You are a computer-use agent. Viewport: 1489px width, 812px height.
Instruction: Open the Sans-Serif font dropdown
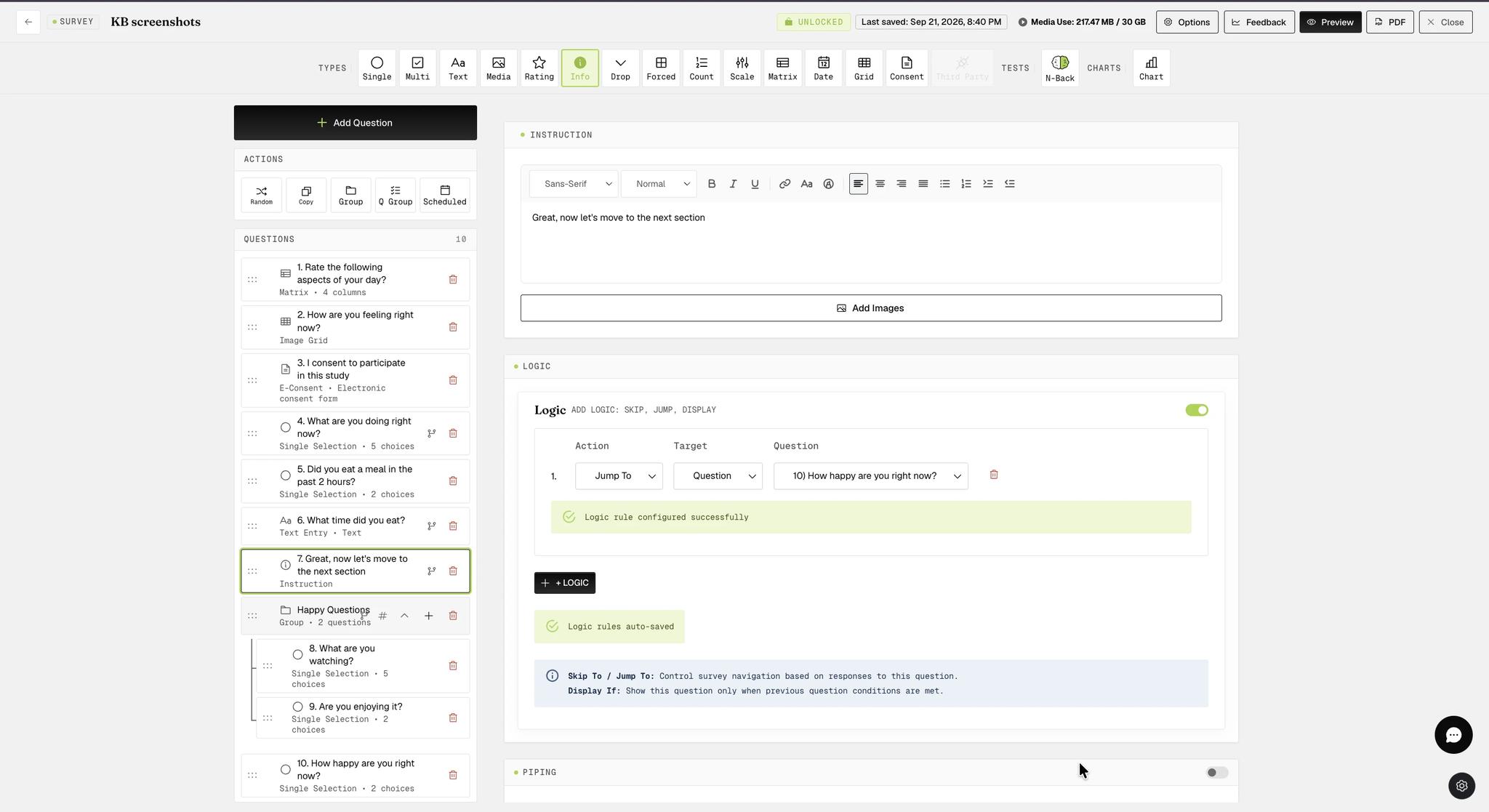coord(574,184)
